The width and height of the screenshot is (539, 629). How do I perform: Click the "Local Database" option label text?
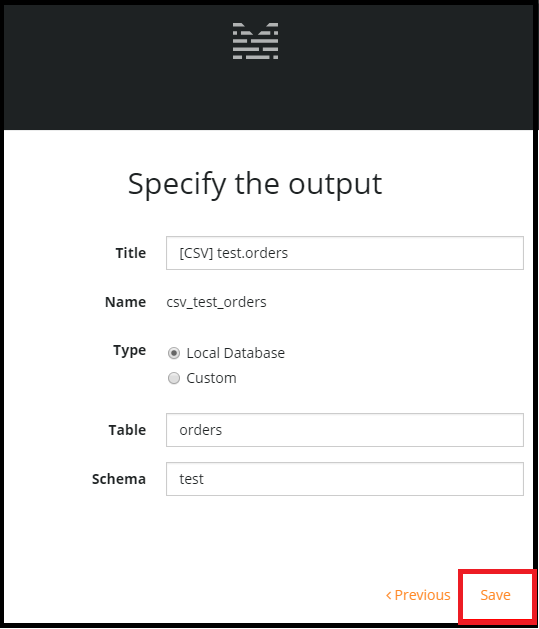235,353
